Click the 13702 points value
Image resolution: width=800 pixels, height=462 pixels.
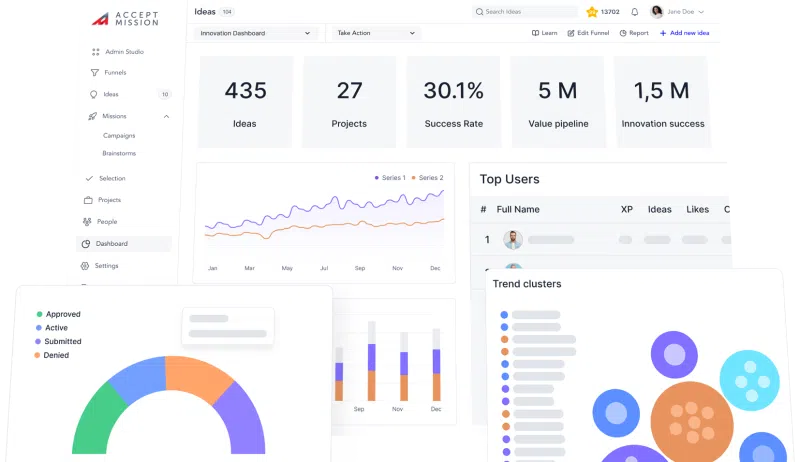coord(610,12)
